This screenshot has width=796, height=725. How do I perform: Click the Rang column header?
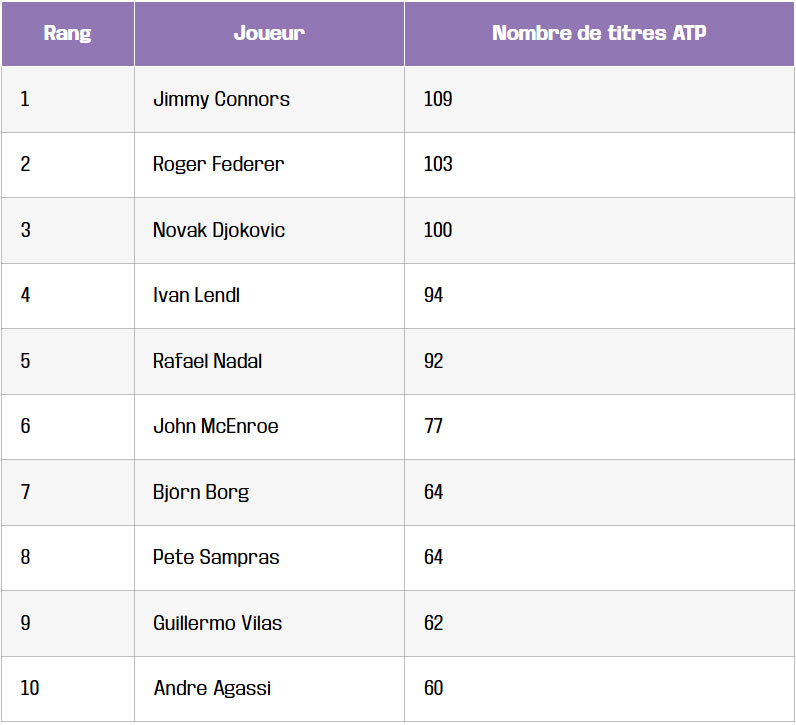[68, 33]
